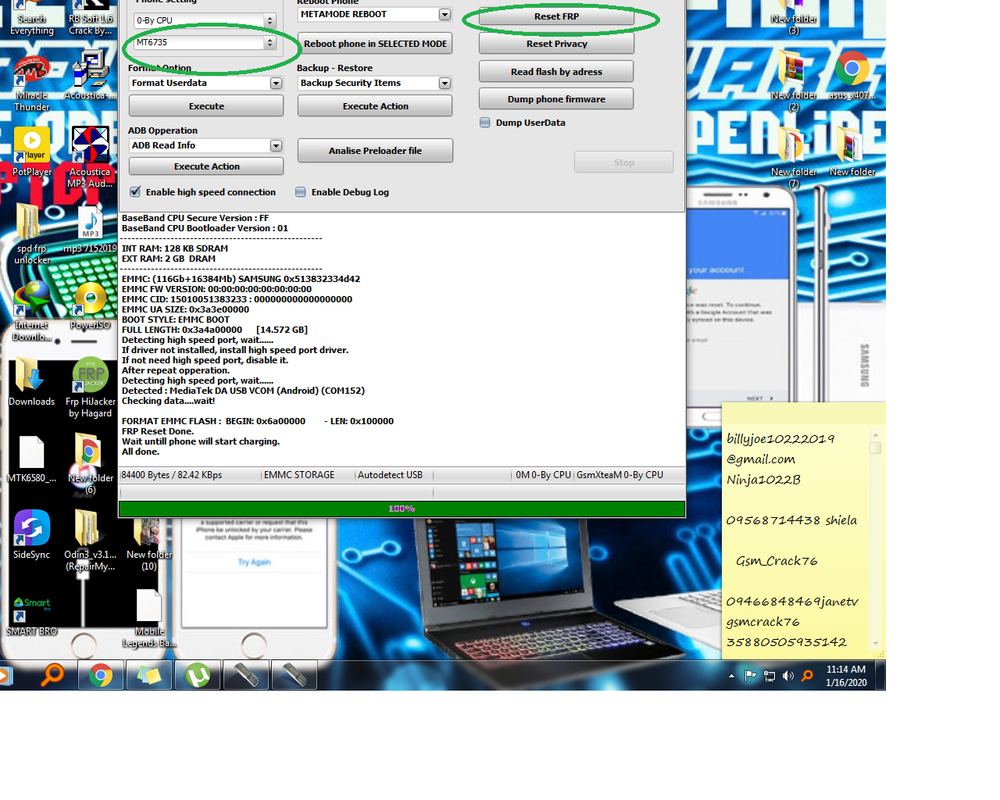The height and width of the screenshot is (800, 1000).
Task: Launch Frp HiJacker by Hagard
Action: [x=90, y=387]
